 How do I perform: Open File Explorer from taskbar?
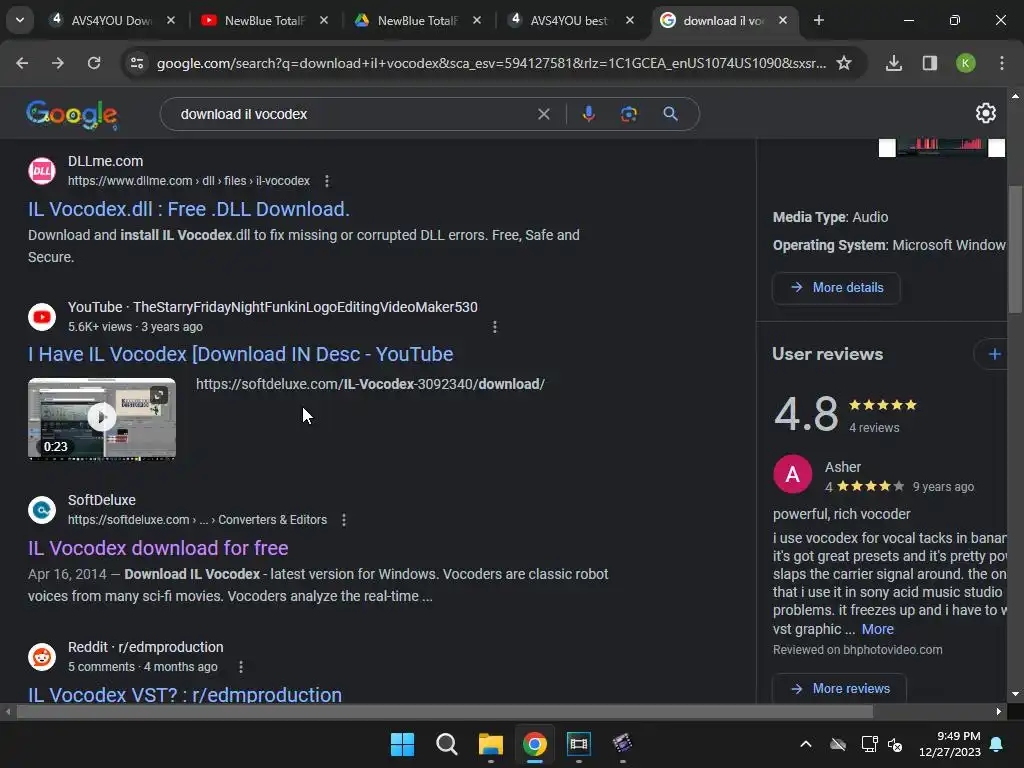tap(490, 744)
